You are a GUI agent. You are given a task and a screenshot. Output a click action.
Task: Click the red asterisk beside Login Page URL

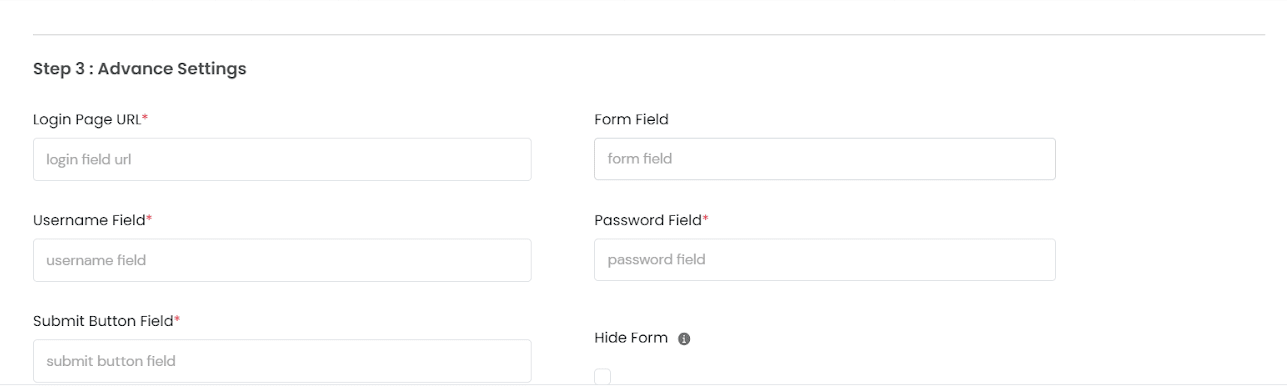pyautogui.click(x=145, y=118)
